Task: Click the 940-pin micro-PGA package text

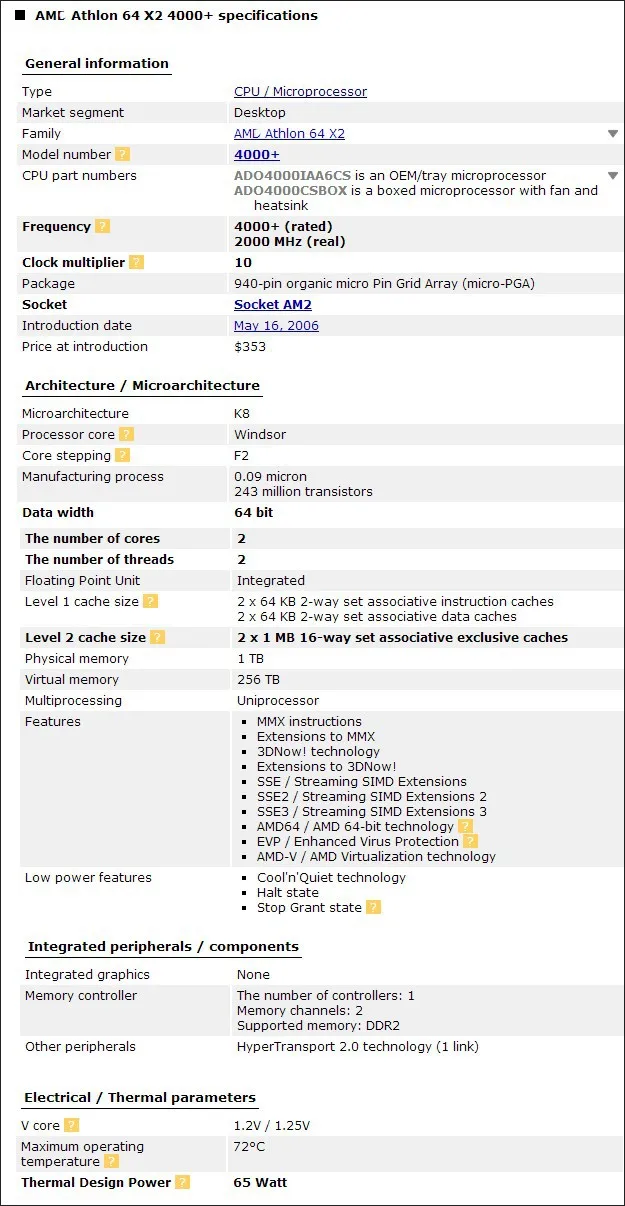Action: point(384,283)
